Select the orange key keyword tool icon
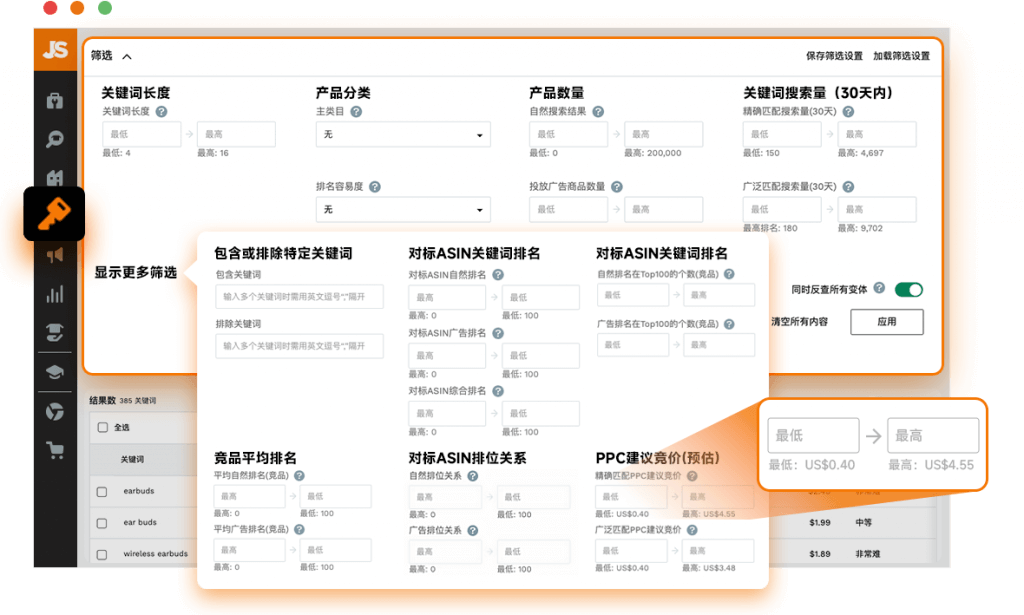This screenshot has width=1024, height=615. (x=54, y=214)
